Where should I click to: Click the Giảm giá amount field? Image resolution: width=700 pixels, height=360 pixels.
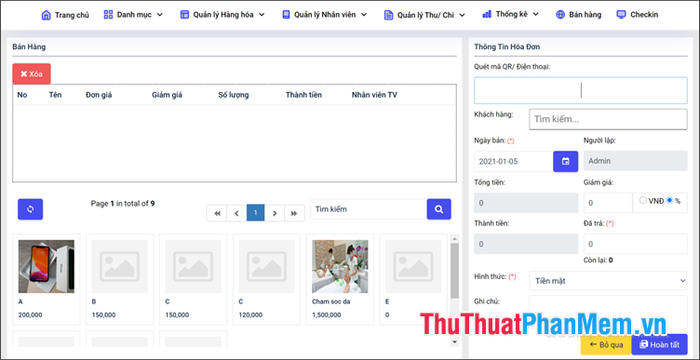pos(608,203)
